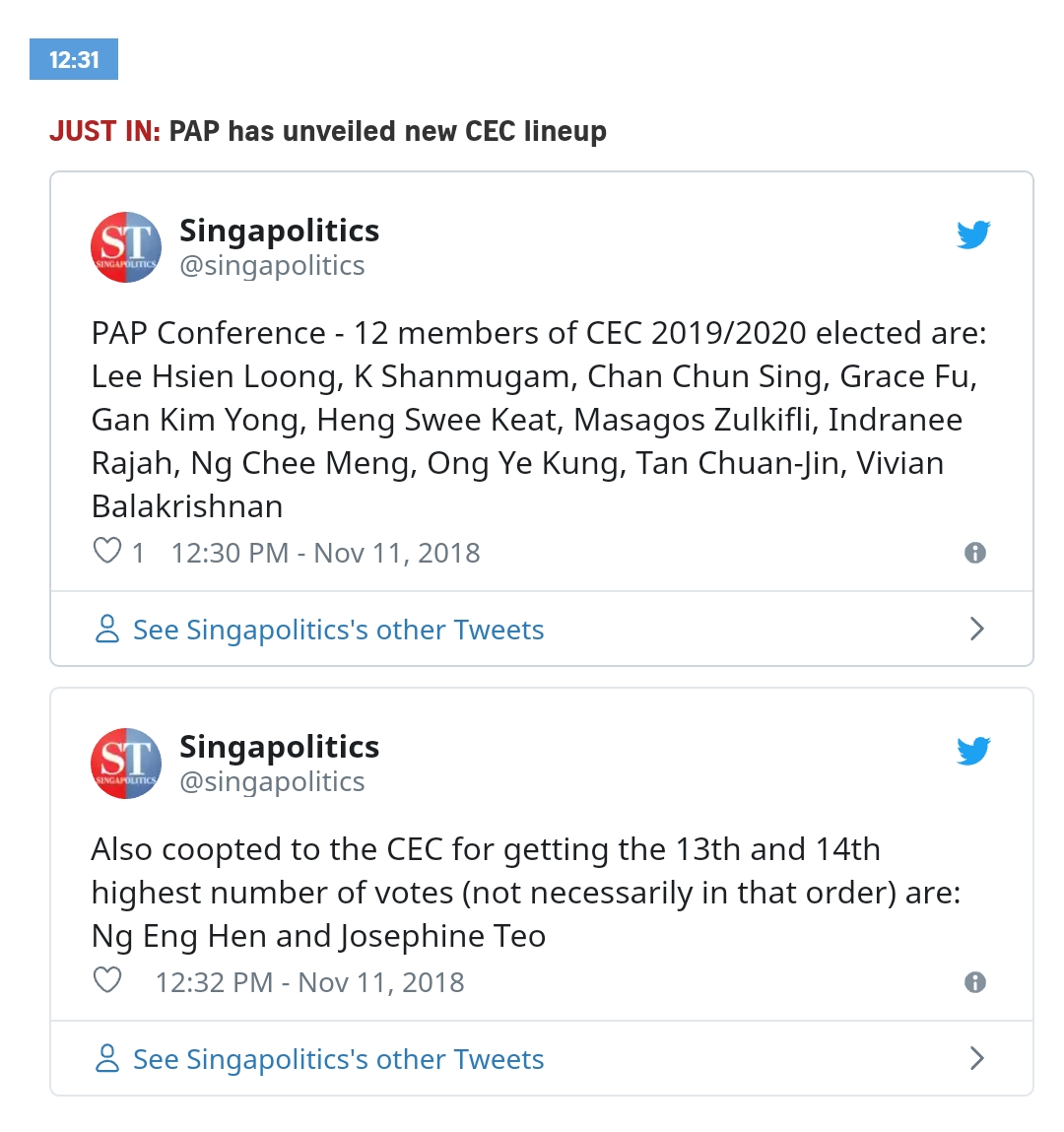Open the '12:32 PM - Nov 11, 2018' timestamp
Viewport: 1064px width, 1132px height.
point(309,983)
